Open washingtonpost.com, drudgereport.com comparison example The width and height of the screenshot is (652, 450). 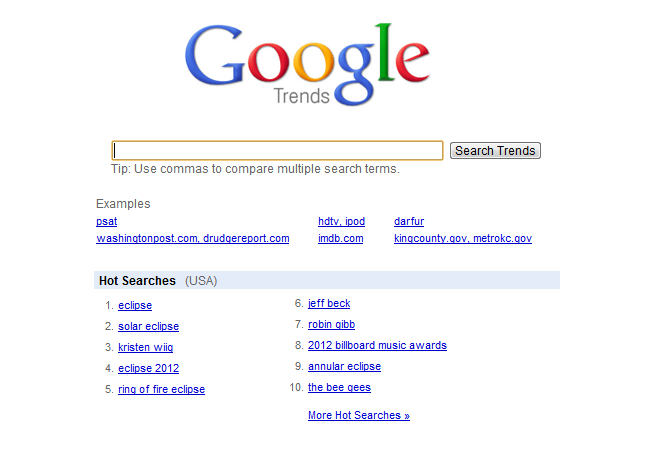point(192,239)
